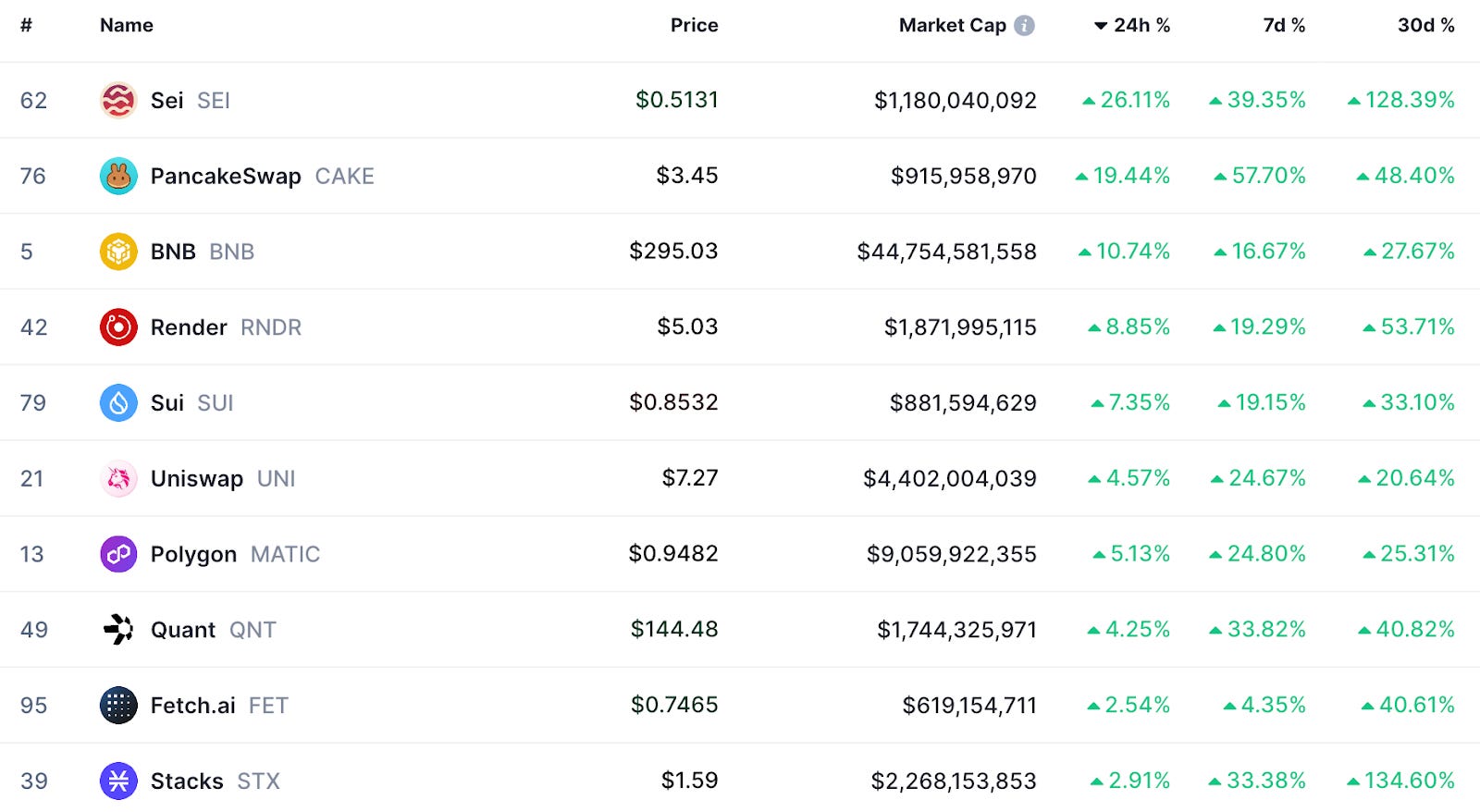The width and height of the screenshot is (1480, 812).
Task: Click market cap $2,268,153,853
Action: pyautogui.click(x=954, y=781)
